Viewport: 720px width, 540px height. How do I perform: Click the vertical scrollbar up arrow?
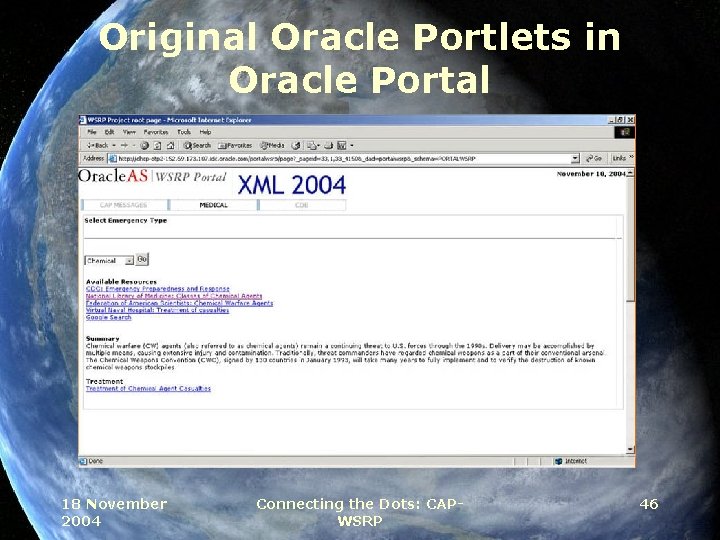point(630,173)
